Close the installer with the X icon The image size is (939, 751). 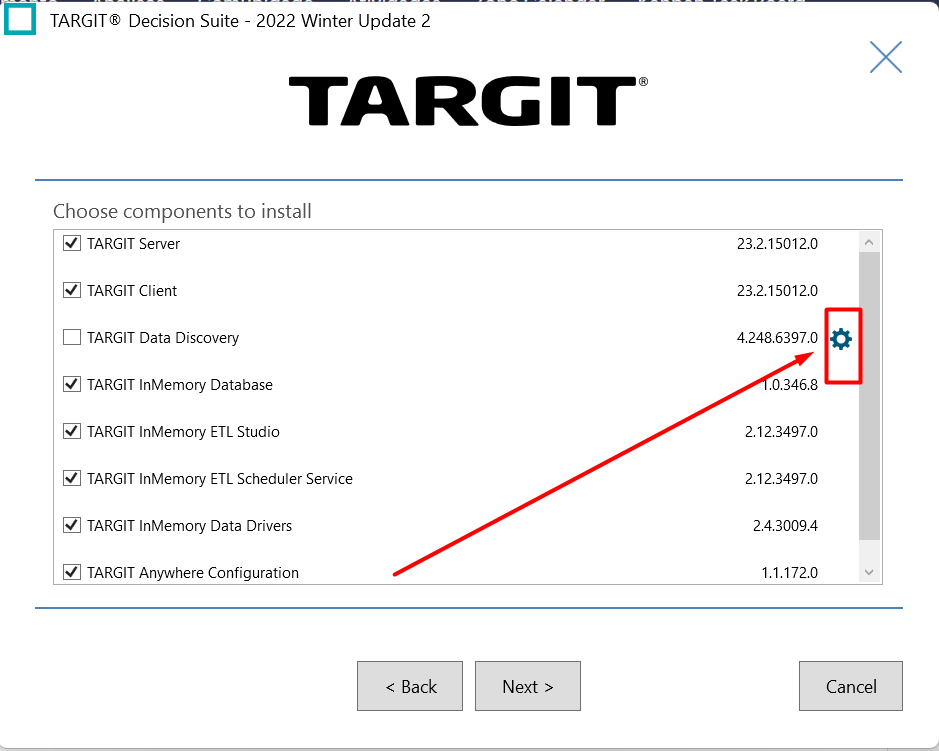pos(886,57)
